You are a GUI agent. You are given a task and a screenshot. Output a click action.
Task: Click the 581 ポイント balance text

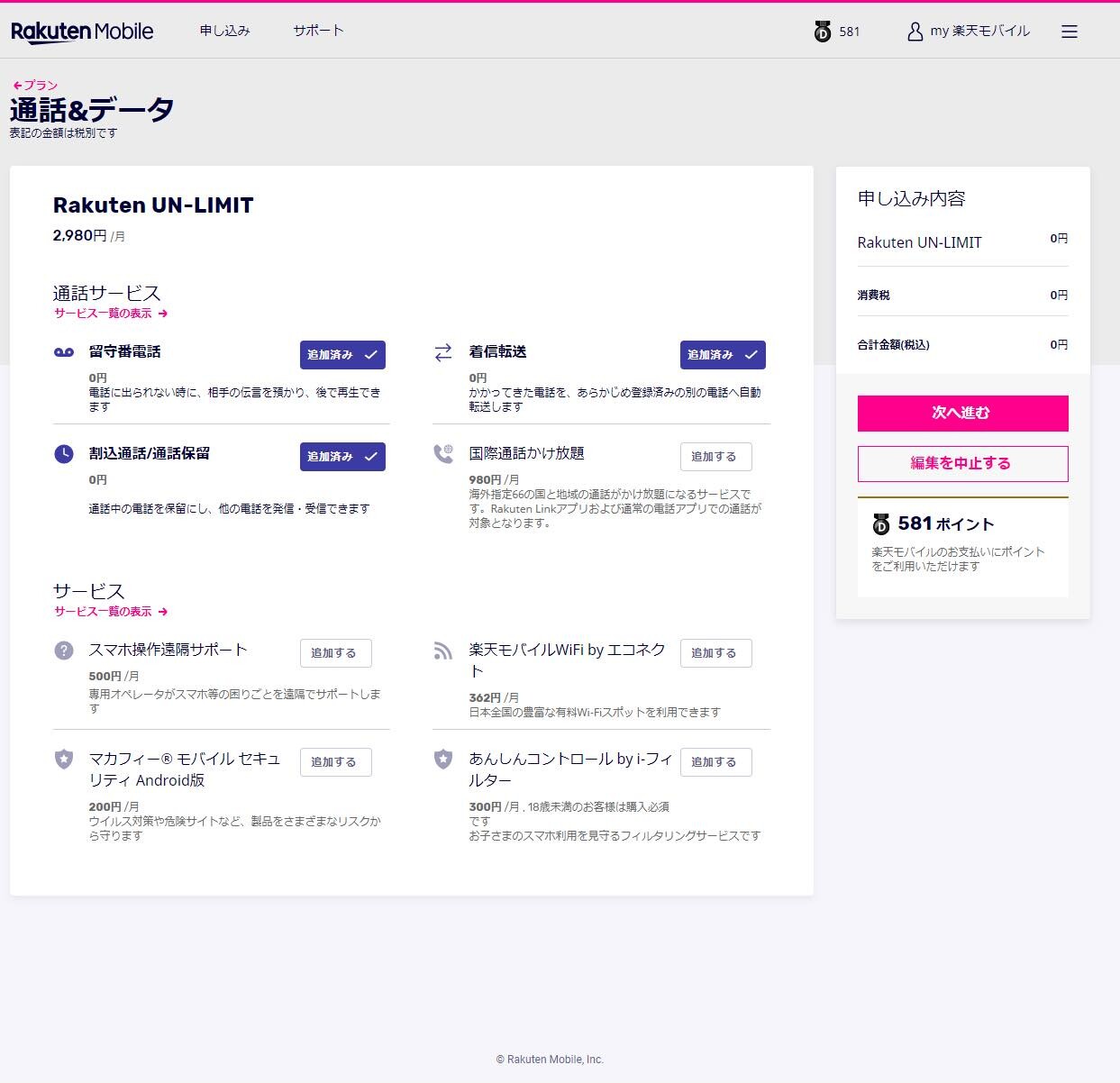point(946,524)
